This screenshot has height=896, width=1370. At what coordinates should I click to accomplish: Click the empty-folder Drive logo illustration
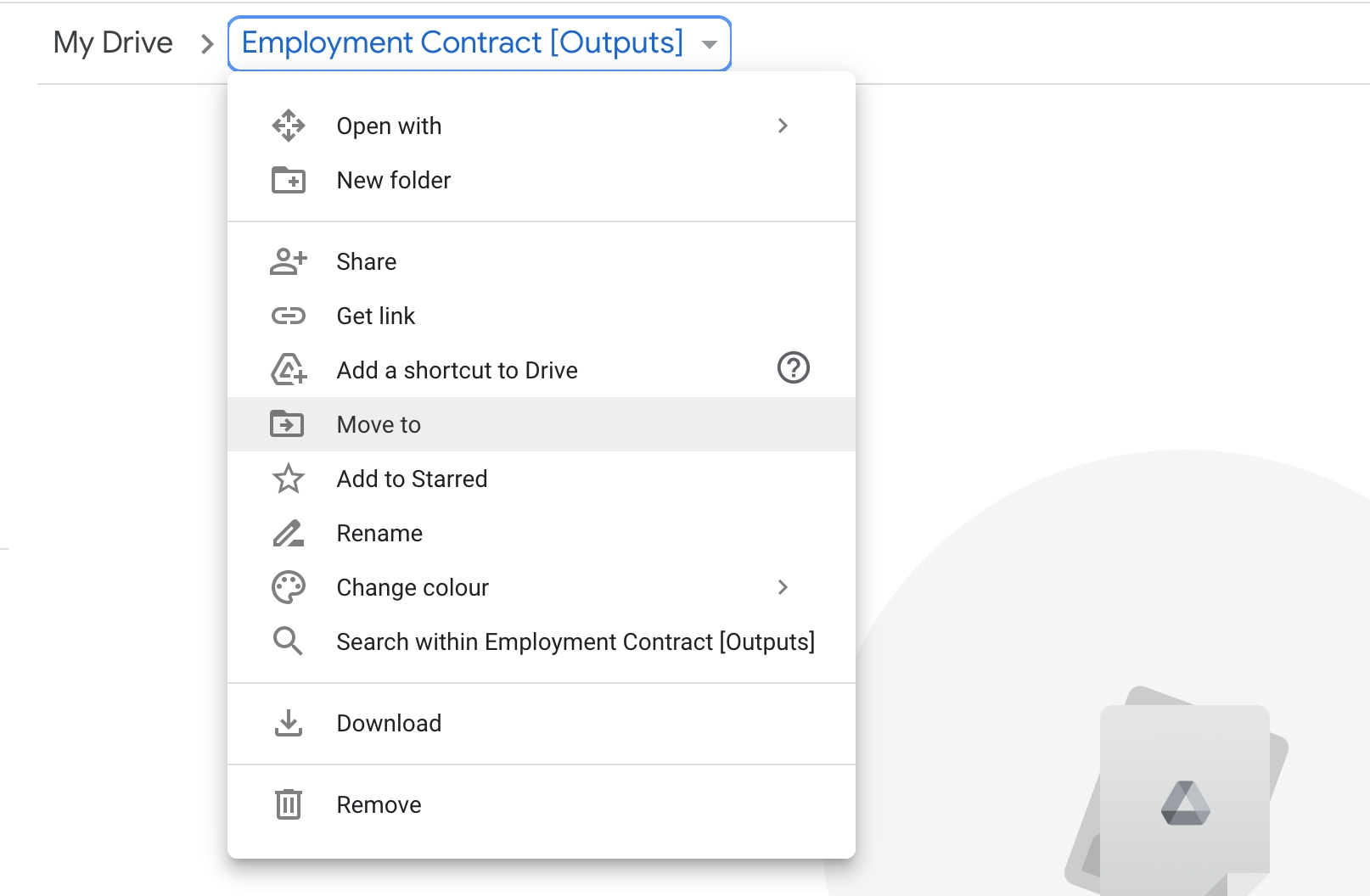[x=1185, y=803]
